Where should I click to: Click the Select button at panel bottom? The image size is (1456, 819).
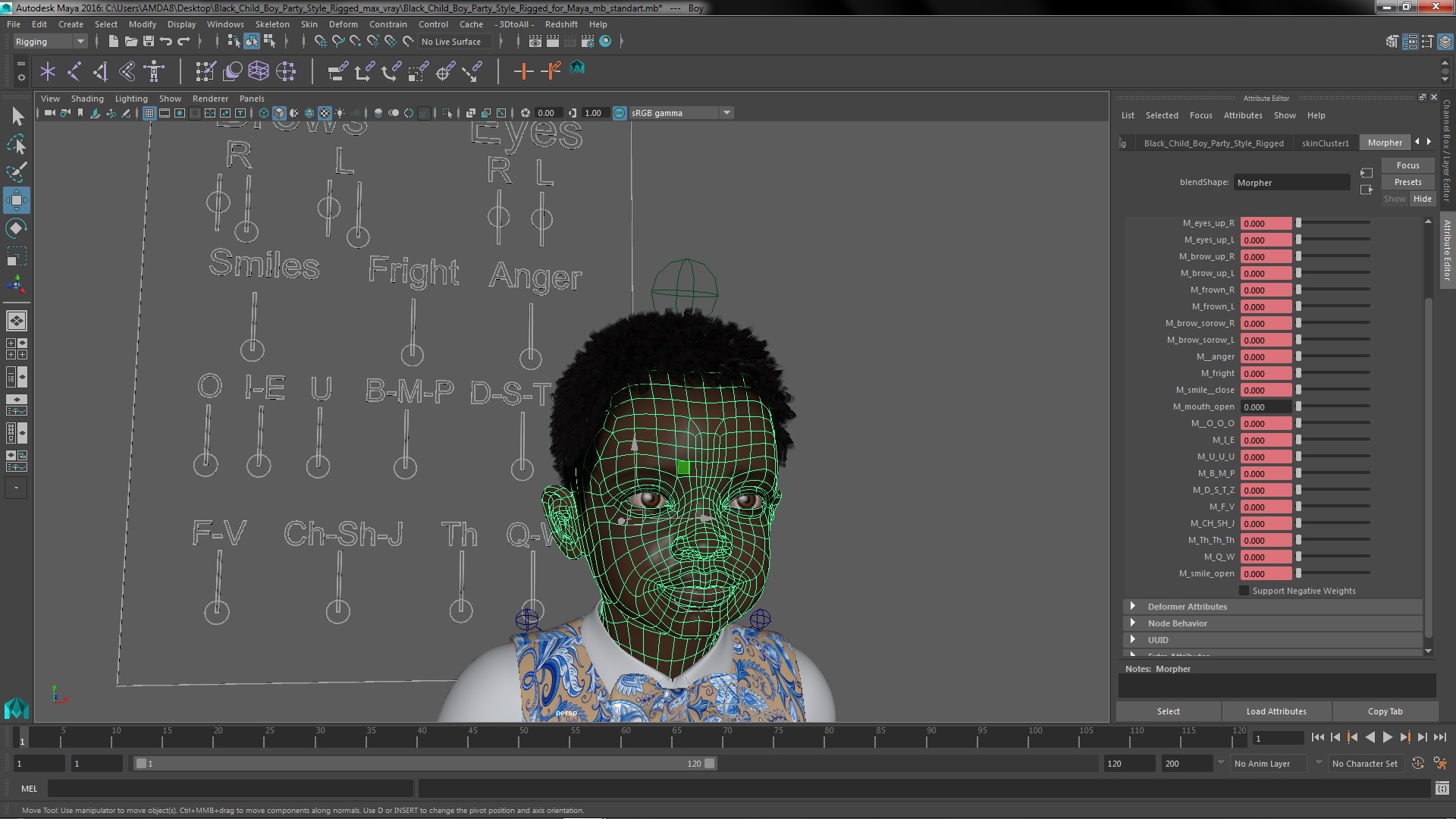click(1168, 711)
